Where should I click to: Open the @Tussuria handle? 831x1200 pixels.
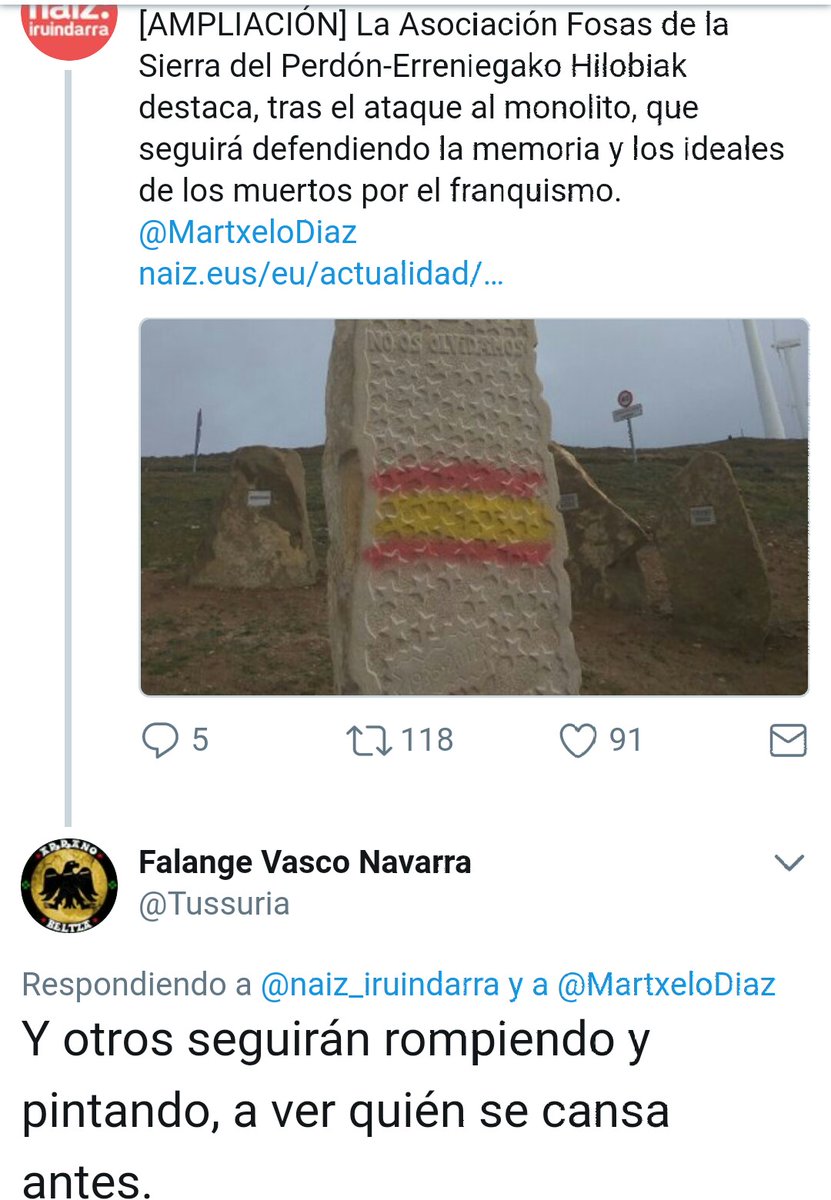coord(214,904)
